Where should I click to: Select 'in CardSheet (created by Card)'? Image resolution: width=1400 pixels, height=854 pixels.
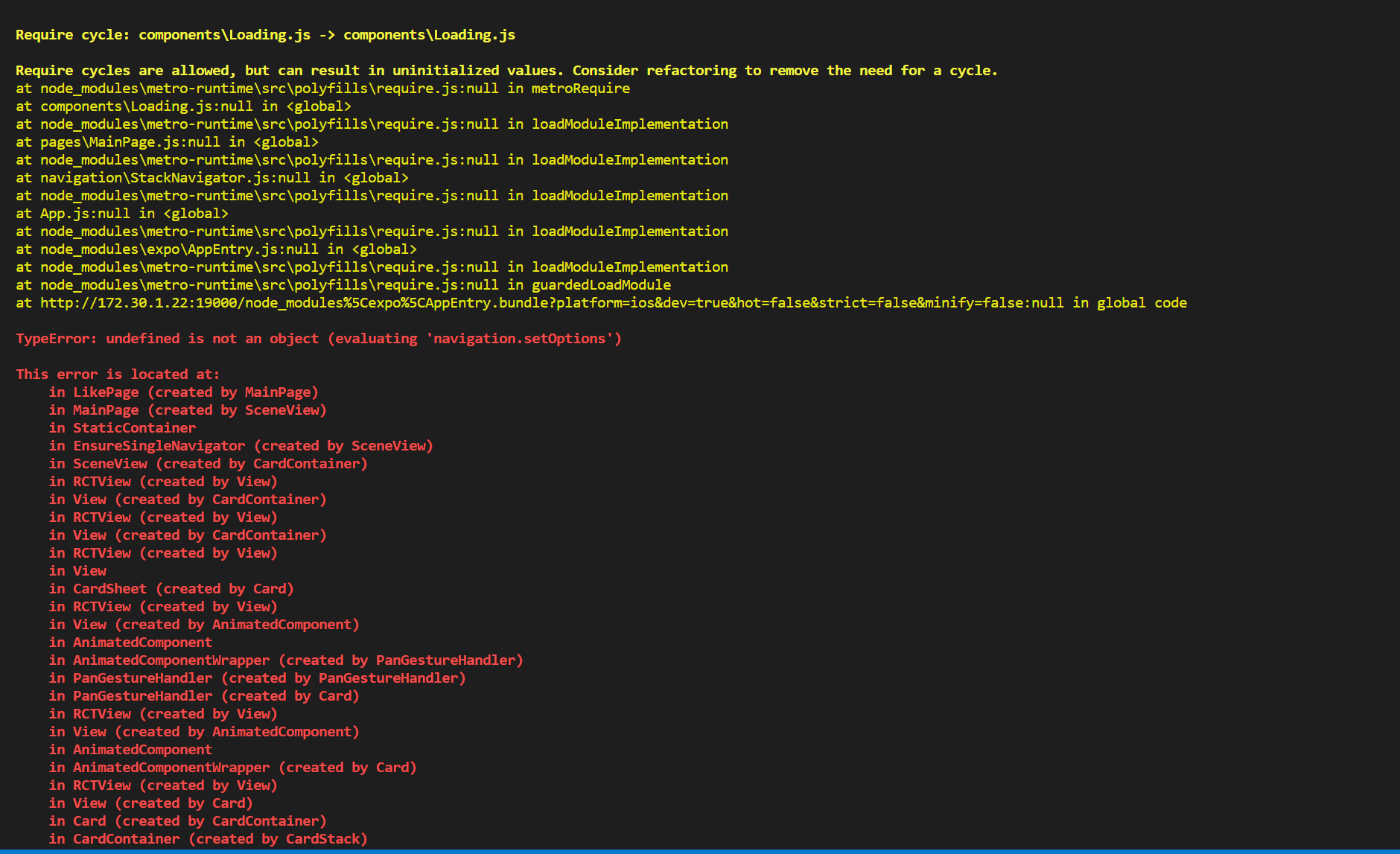point(171,589)
